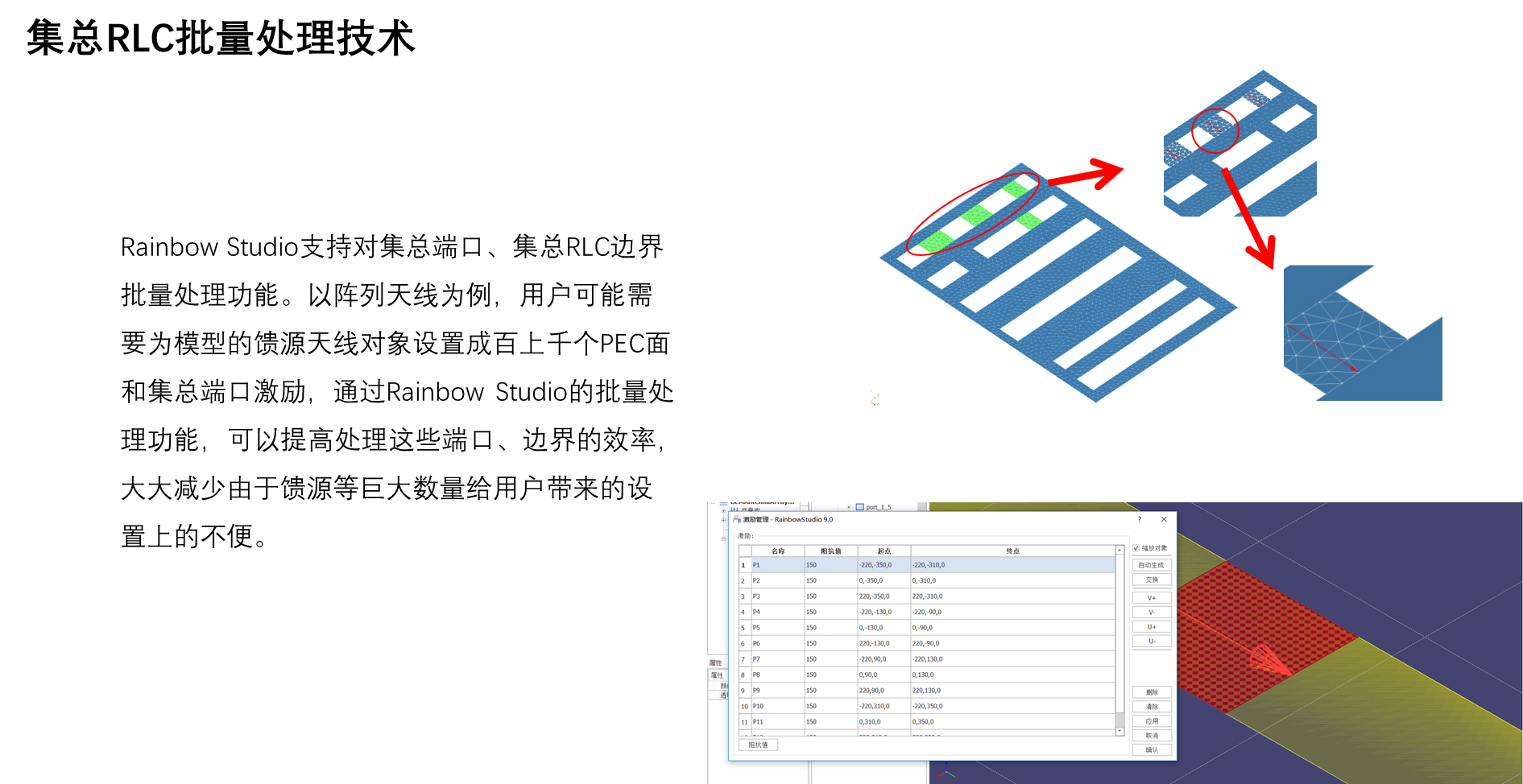Click the V+ button

1152,598
